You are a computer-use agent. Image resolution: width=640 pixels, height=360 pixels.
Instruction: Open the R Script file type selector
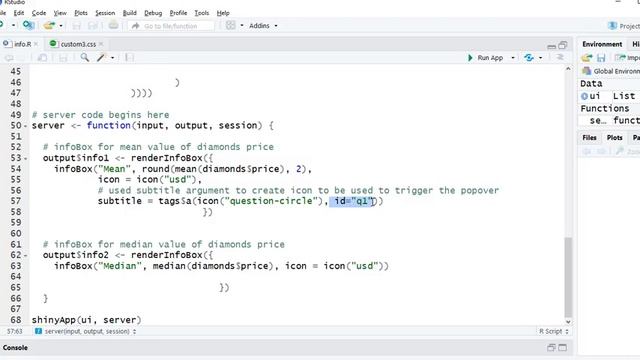554,331
